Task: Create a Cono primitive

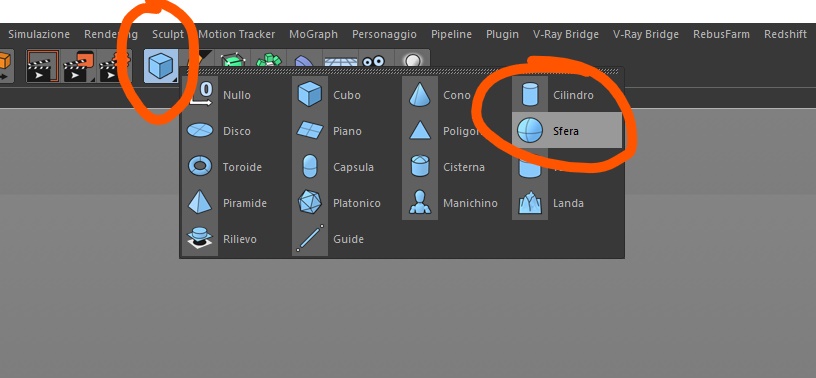Action: (x=455, y=95)
